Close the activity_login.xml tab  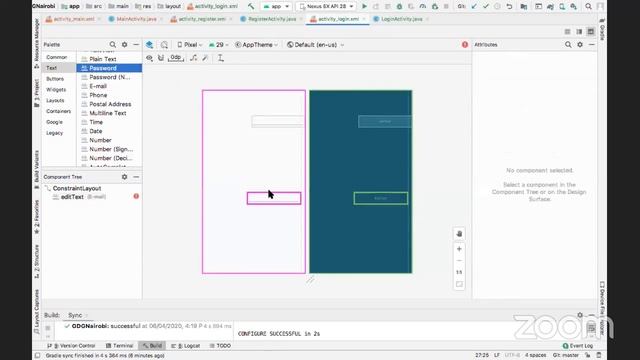coord(364,19)
